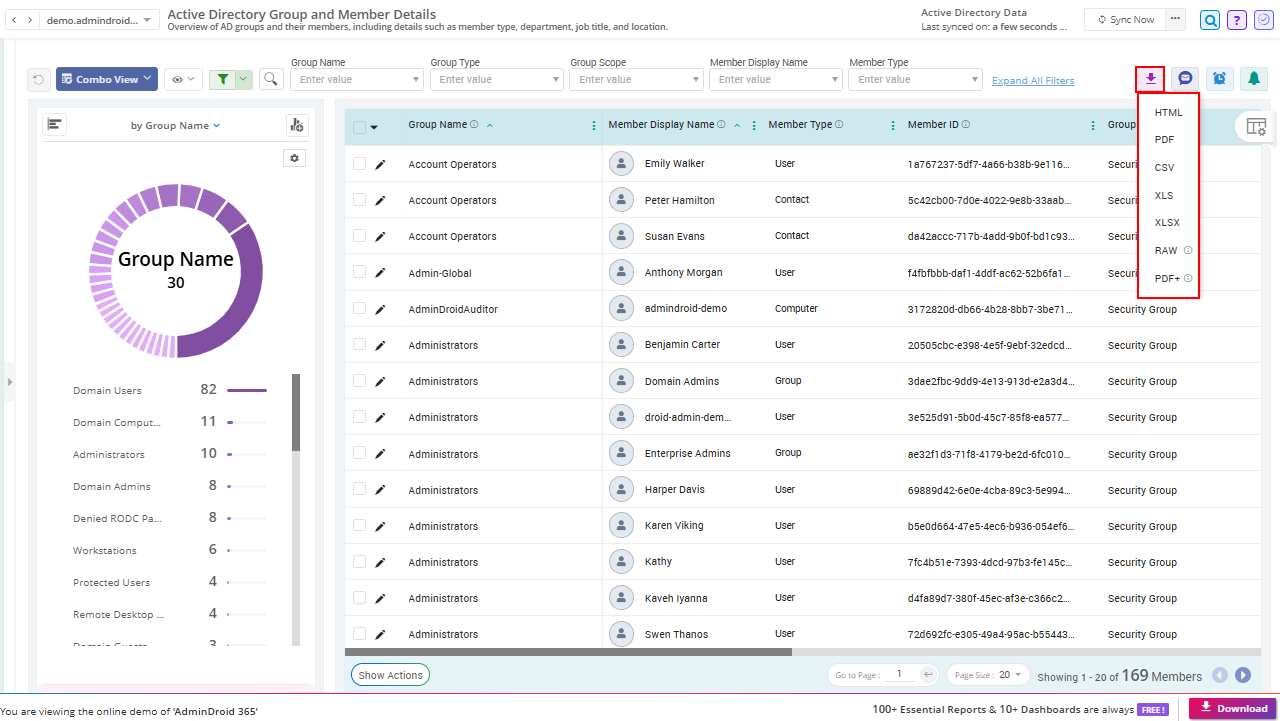Screen dimensions: 1280x721
Task: Click the Member ID info icon
Action: point(966,125)
